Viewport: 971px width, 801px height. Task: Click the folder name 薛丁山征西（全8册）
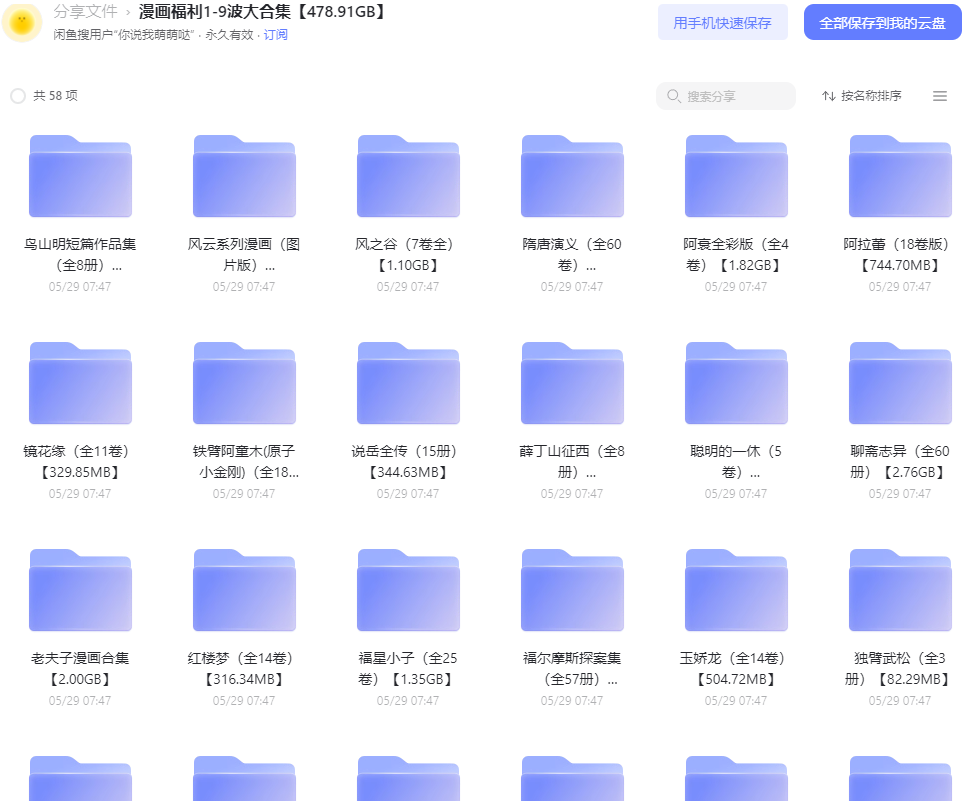(x=572, y=462)
